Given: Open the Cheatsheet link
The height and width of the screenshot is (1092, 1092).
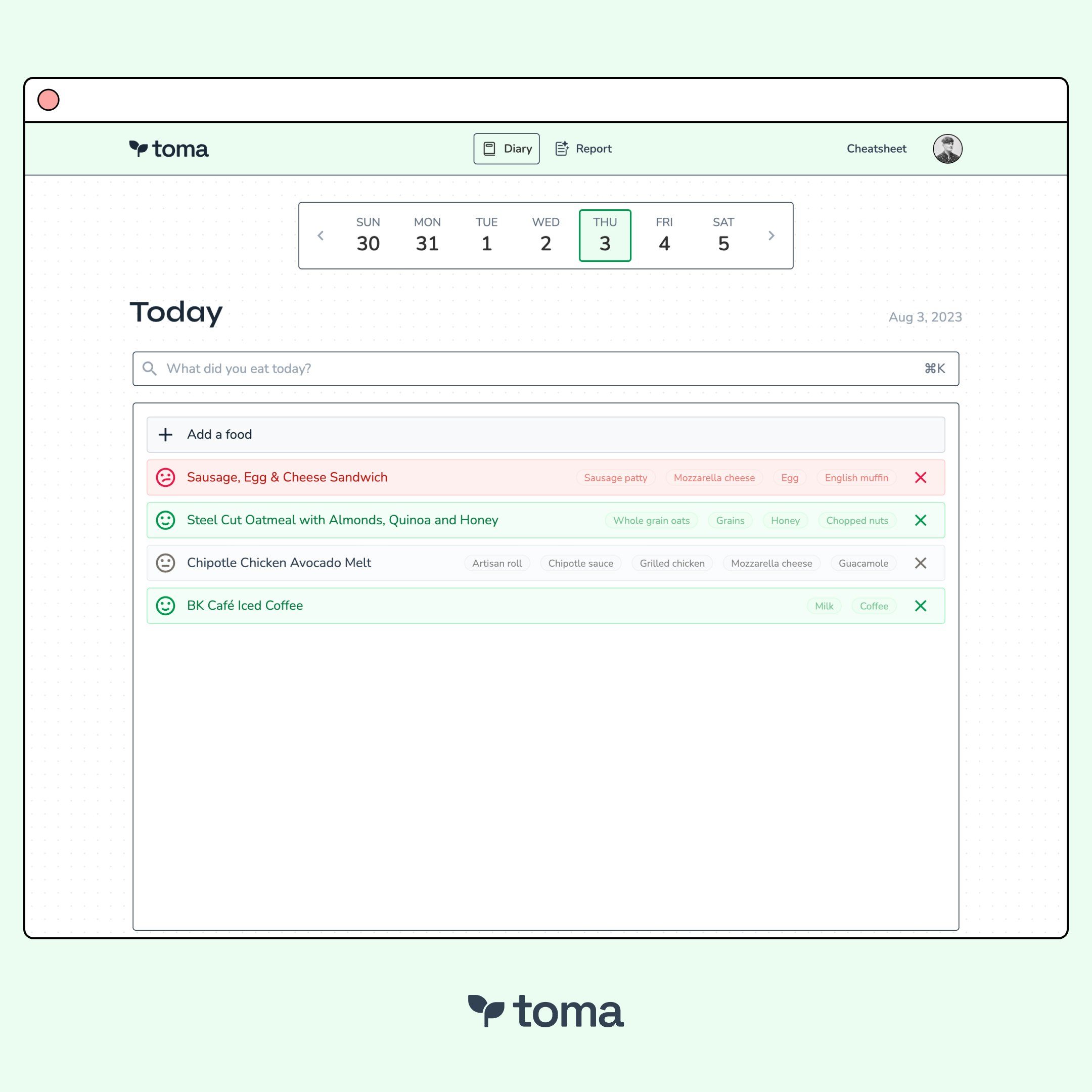Looking at the screenshot, I should [876, 149].
